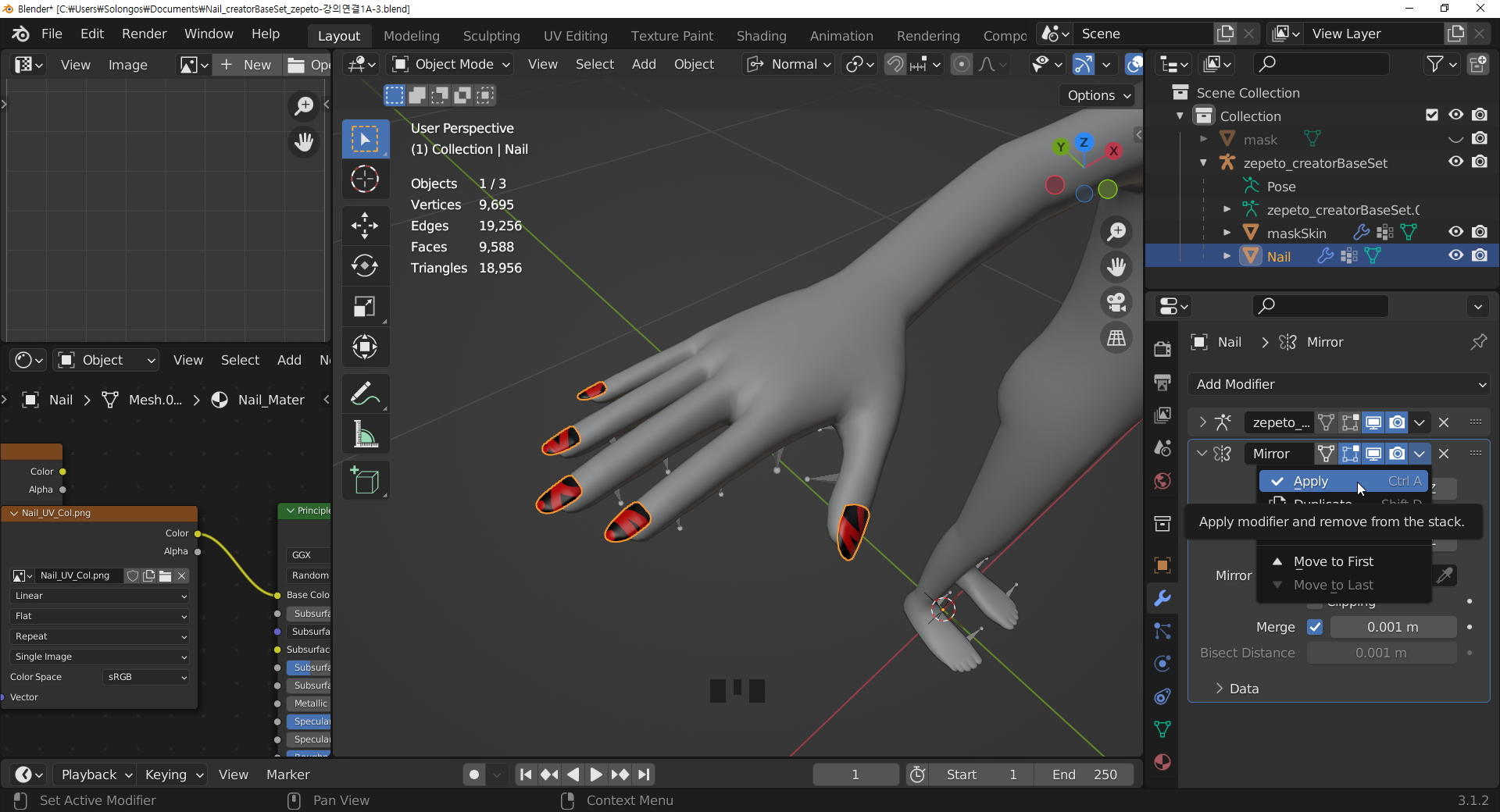
Task: Select the Select Box tool
Action: 365,140
